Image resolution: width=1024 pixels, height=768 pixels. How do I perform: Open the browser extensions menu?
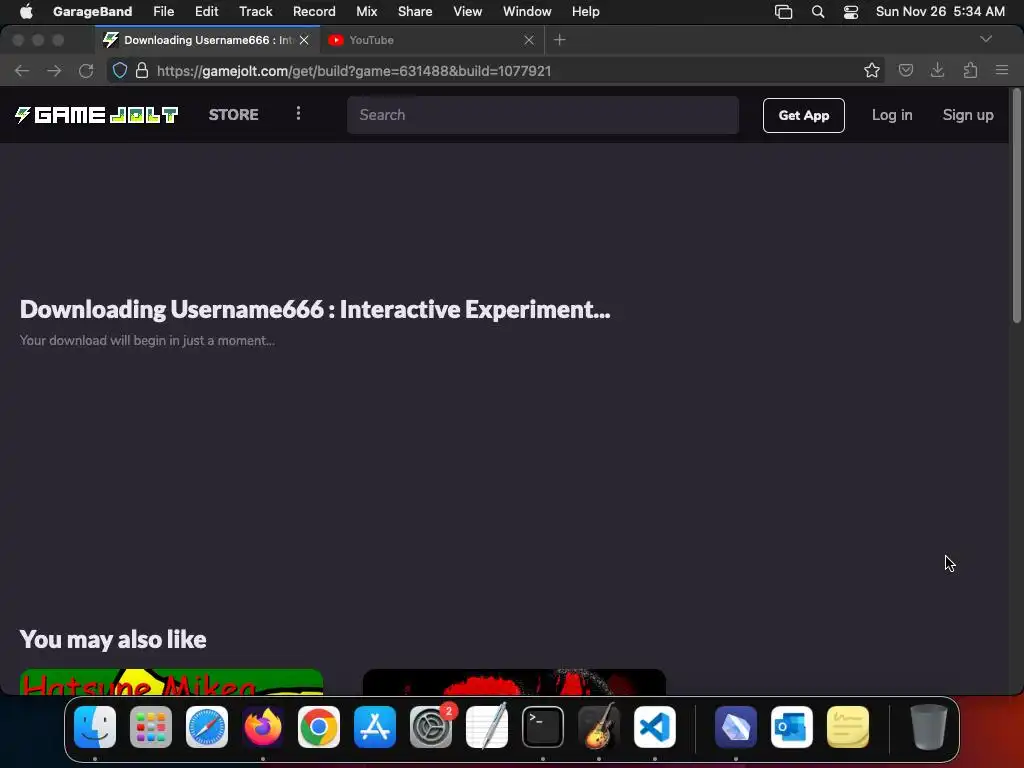tap(970, 70)
